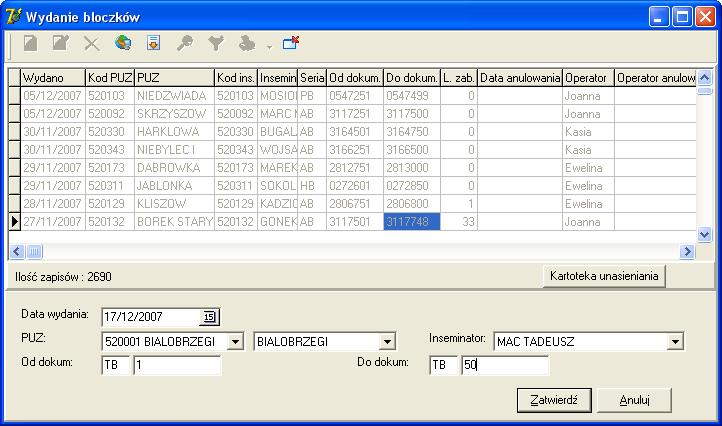Click the application icon in title bar

coord(13,17)
